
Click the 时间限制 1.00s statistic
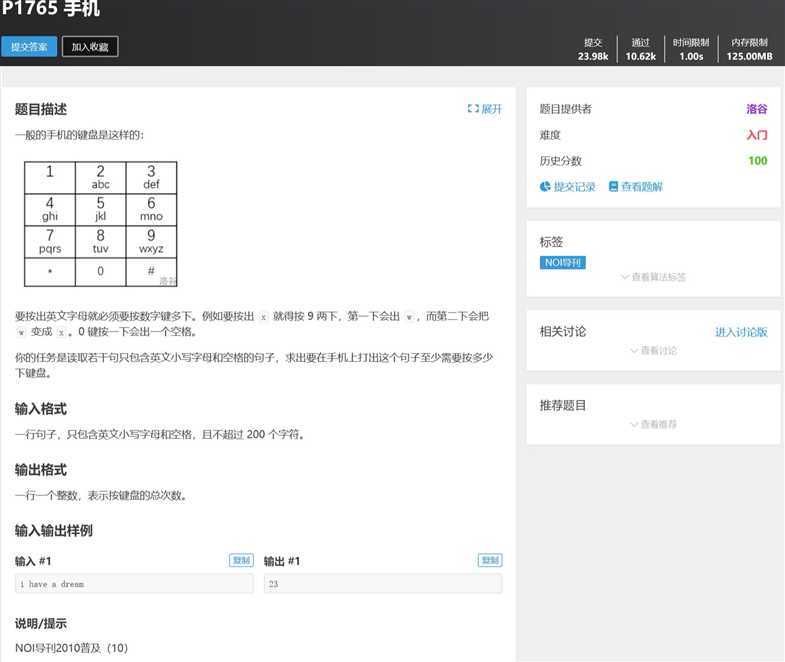click(x=691, y=50)
